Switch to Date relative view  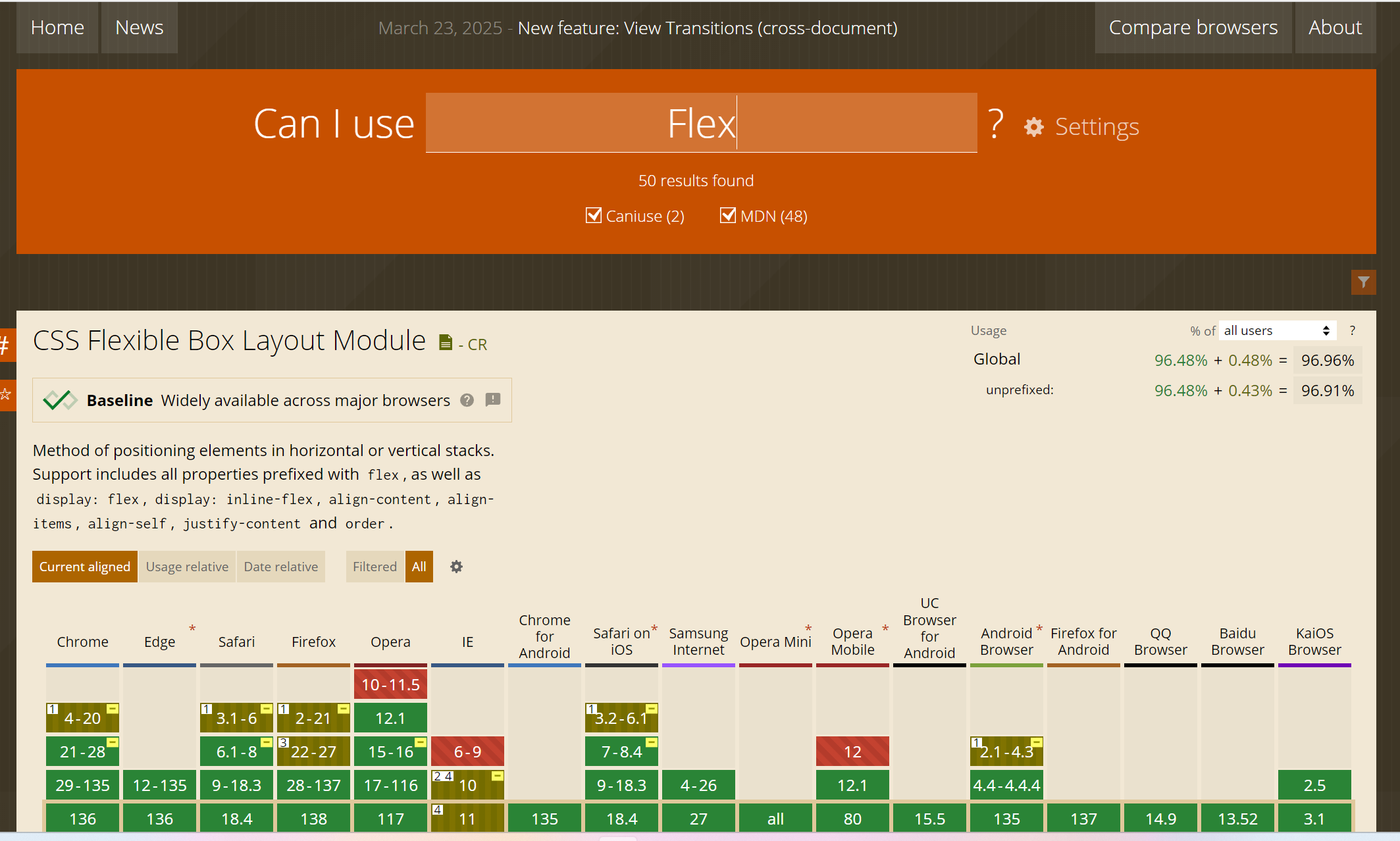(280, 567)
